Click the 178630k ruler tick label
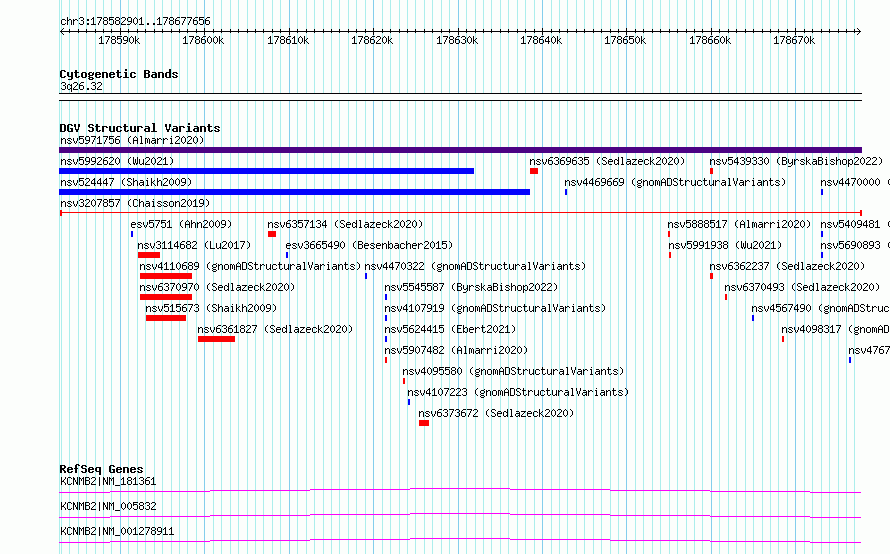This screenshot has width=890, height=554. coord(457,40)
